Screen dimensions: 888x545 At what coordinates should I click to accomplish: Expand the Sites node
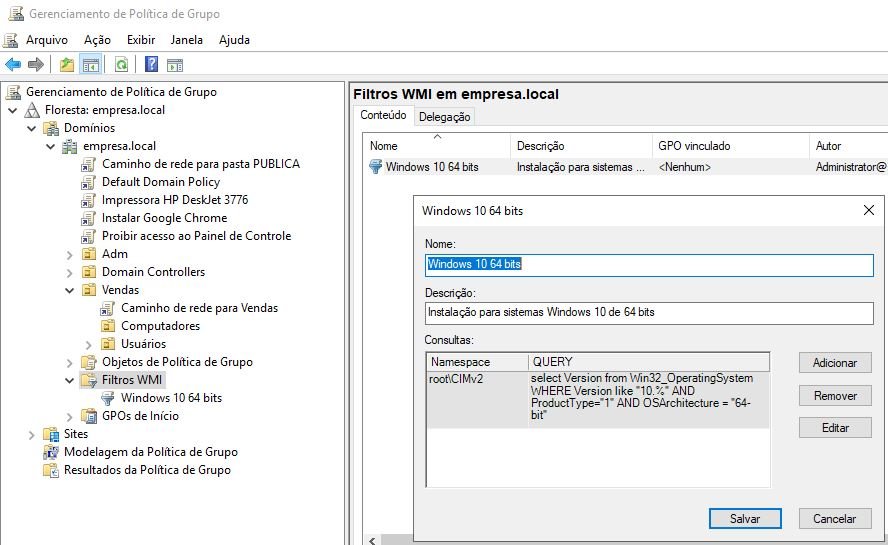click(x=32, y=435)
